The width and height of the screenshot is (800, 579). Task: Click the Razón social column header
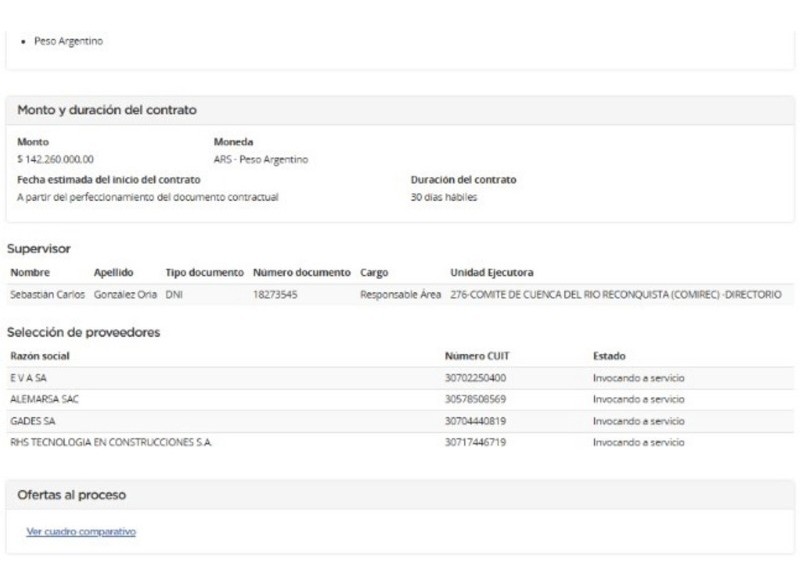click(x=40, y=356)
